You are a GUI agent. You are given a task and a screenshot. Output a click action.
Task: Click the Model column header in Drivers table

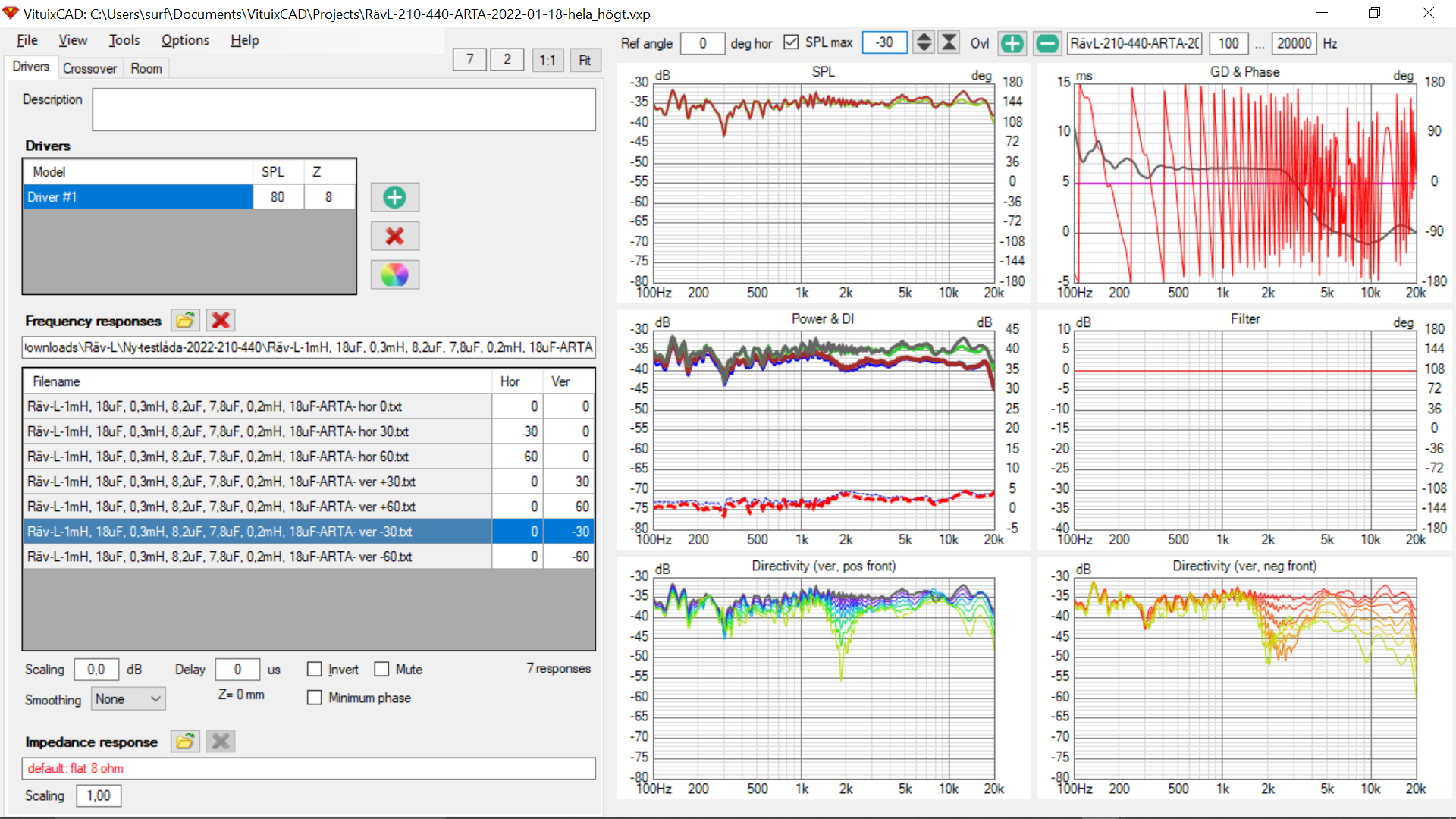pos(137,172)
